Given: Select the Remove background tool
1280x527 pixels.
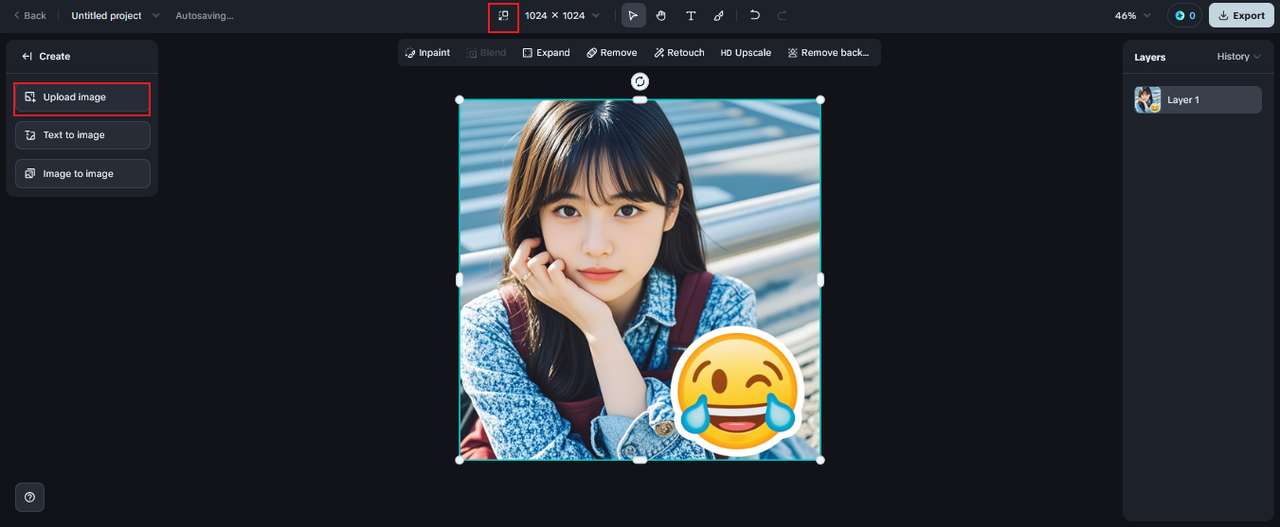Looking at the screenshot, I should (x=828, y=53).
